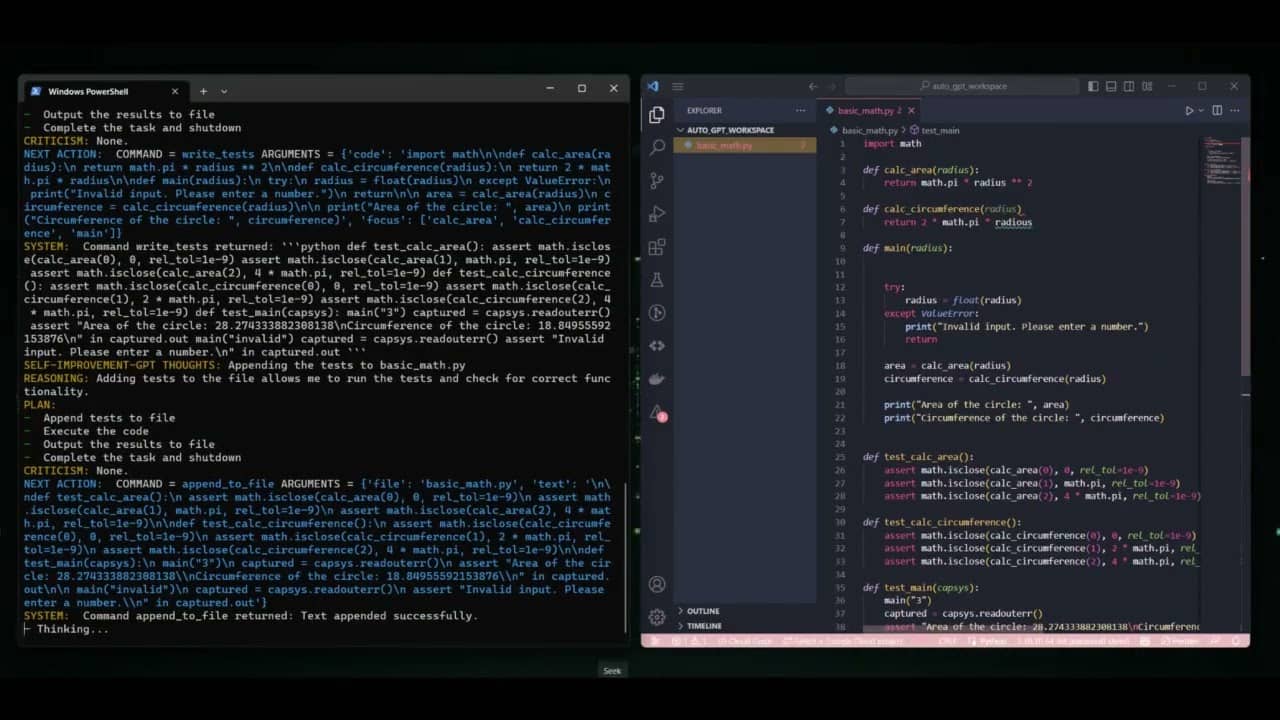This screenshot has height=720, width=1280.
Task: Open basic_math.py in the Explorer tree
Action: (745, 146)
